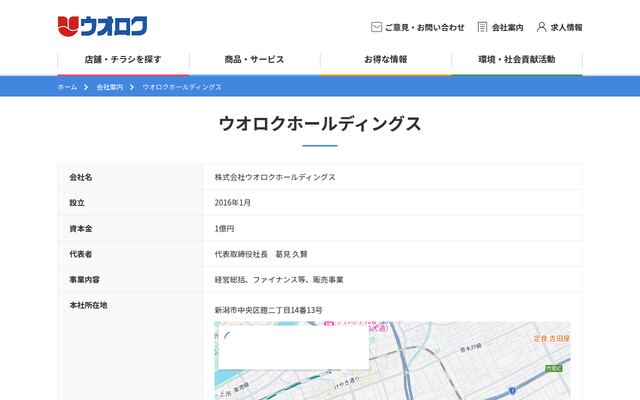The width and height of the screenshot is (640, 400).
Task: Select the 2016年1月 value
Action: pyautogui.click(x=233, y=203)
